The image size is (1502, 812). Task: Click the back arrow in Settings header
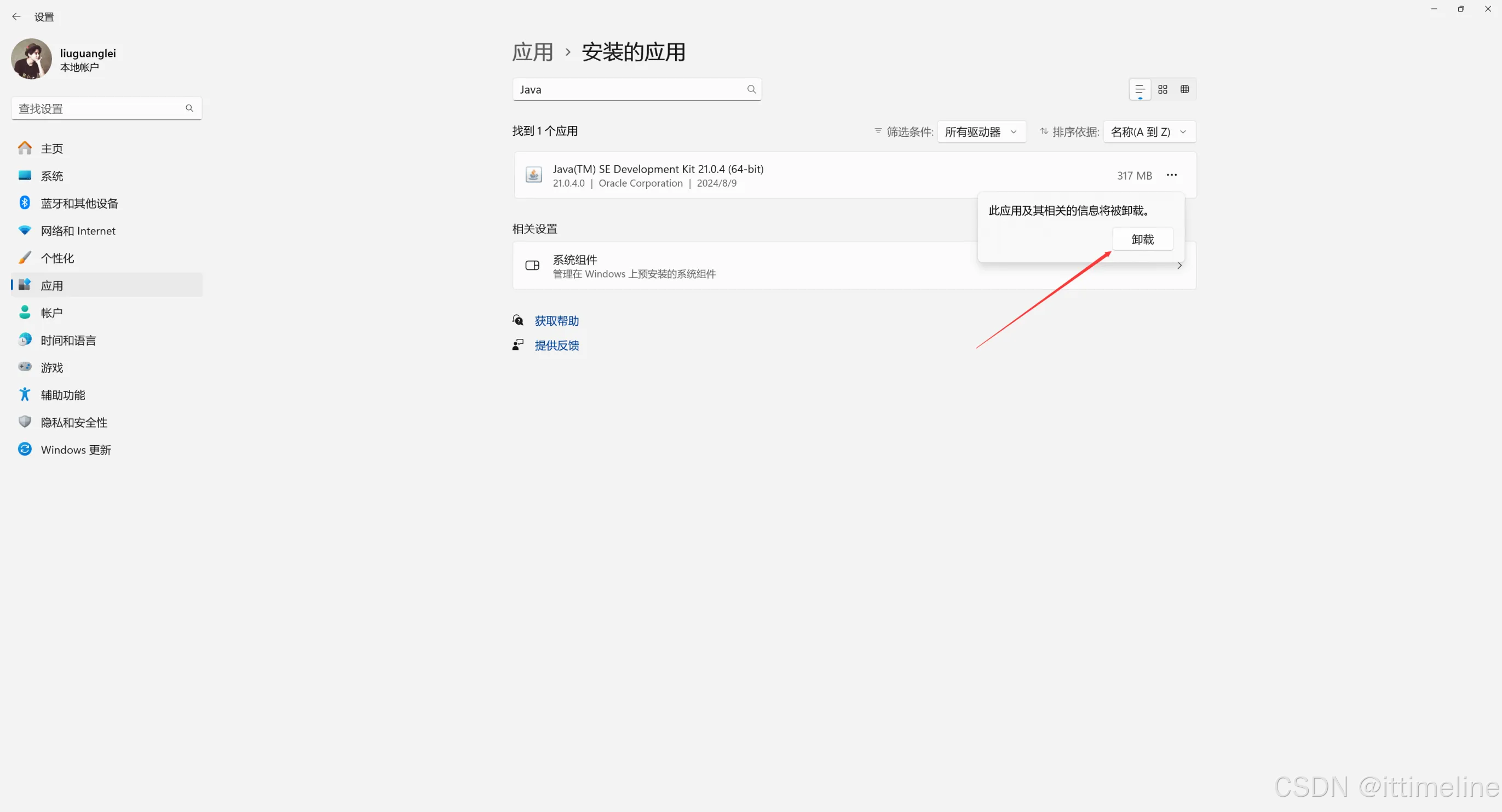click(16, 17)
